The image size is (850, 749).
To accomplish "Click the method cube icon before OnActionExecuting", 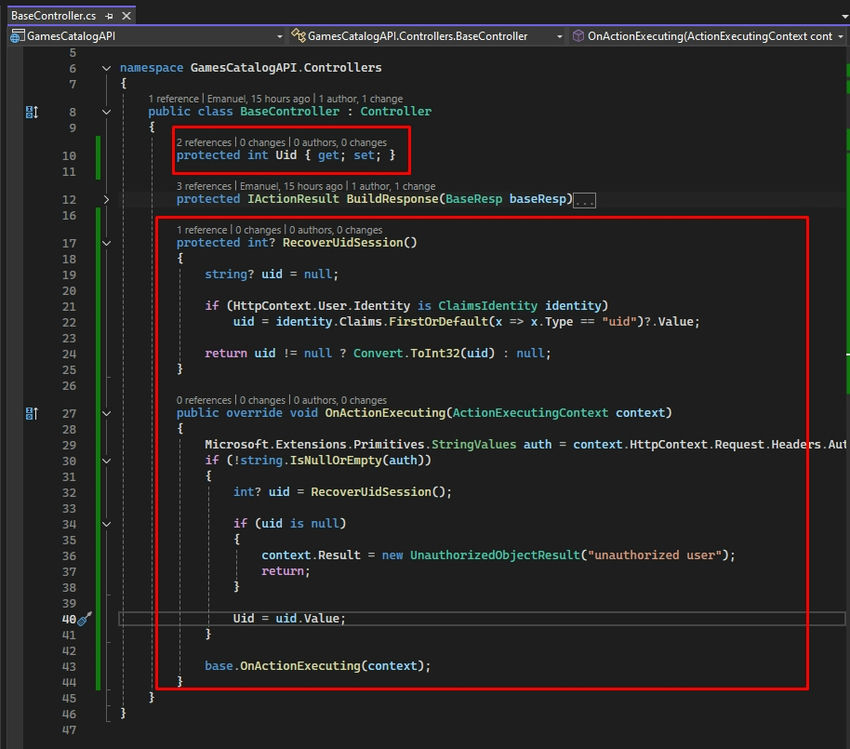I will [x=578, y=35].
